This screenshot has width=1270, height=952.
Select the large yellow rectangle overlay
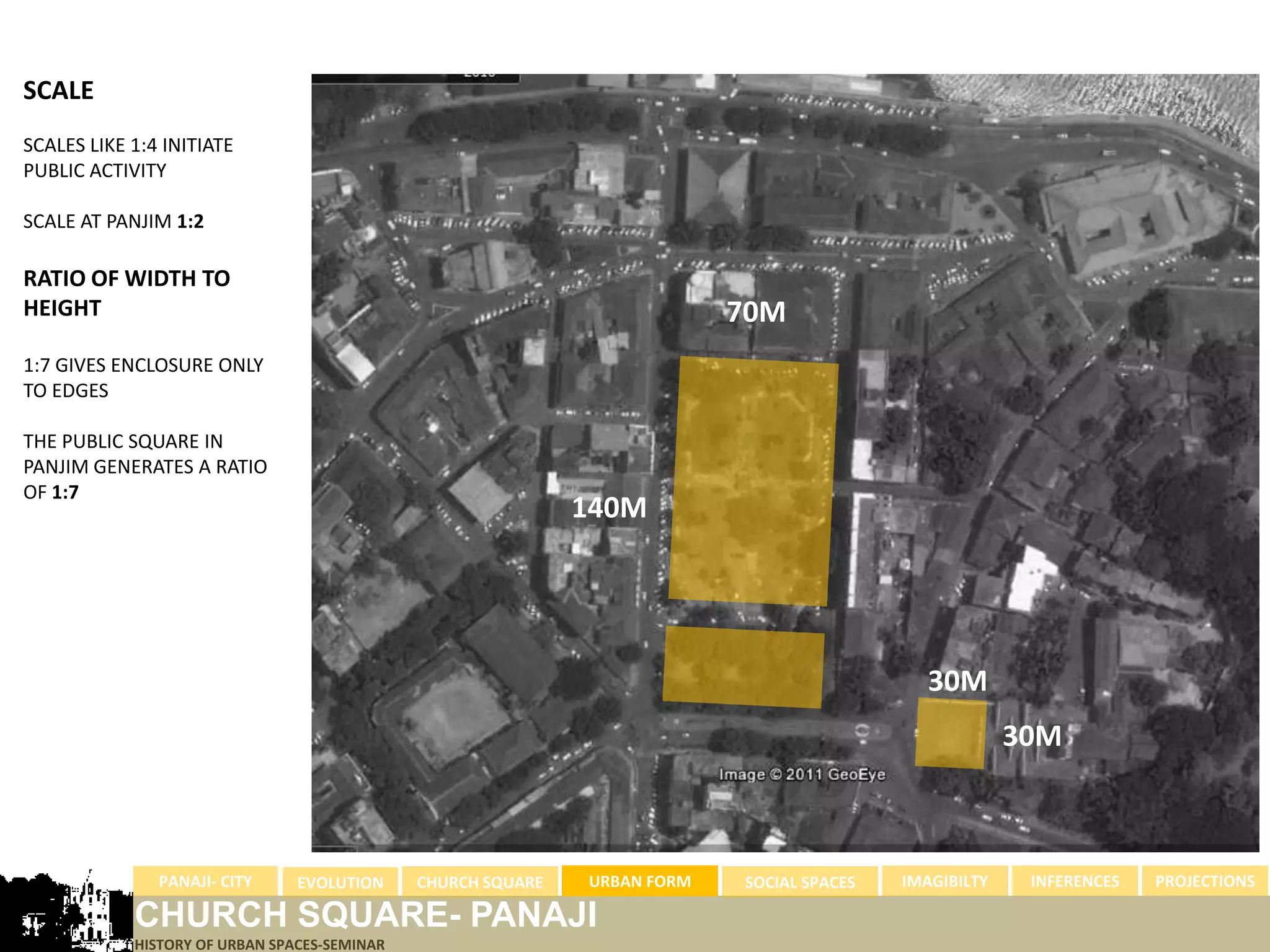pyautogui.click(x=753, y=481)
